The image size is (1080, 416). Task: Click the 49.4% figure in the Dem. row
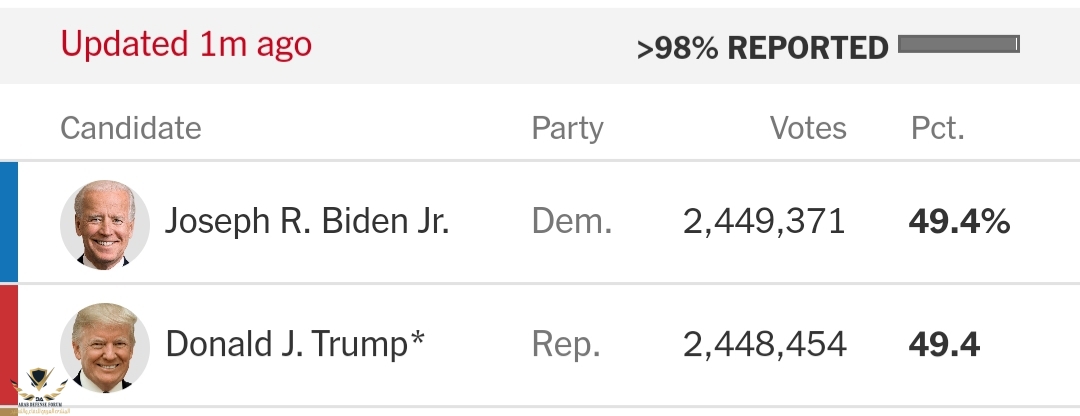coord(959,222)
